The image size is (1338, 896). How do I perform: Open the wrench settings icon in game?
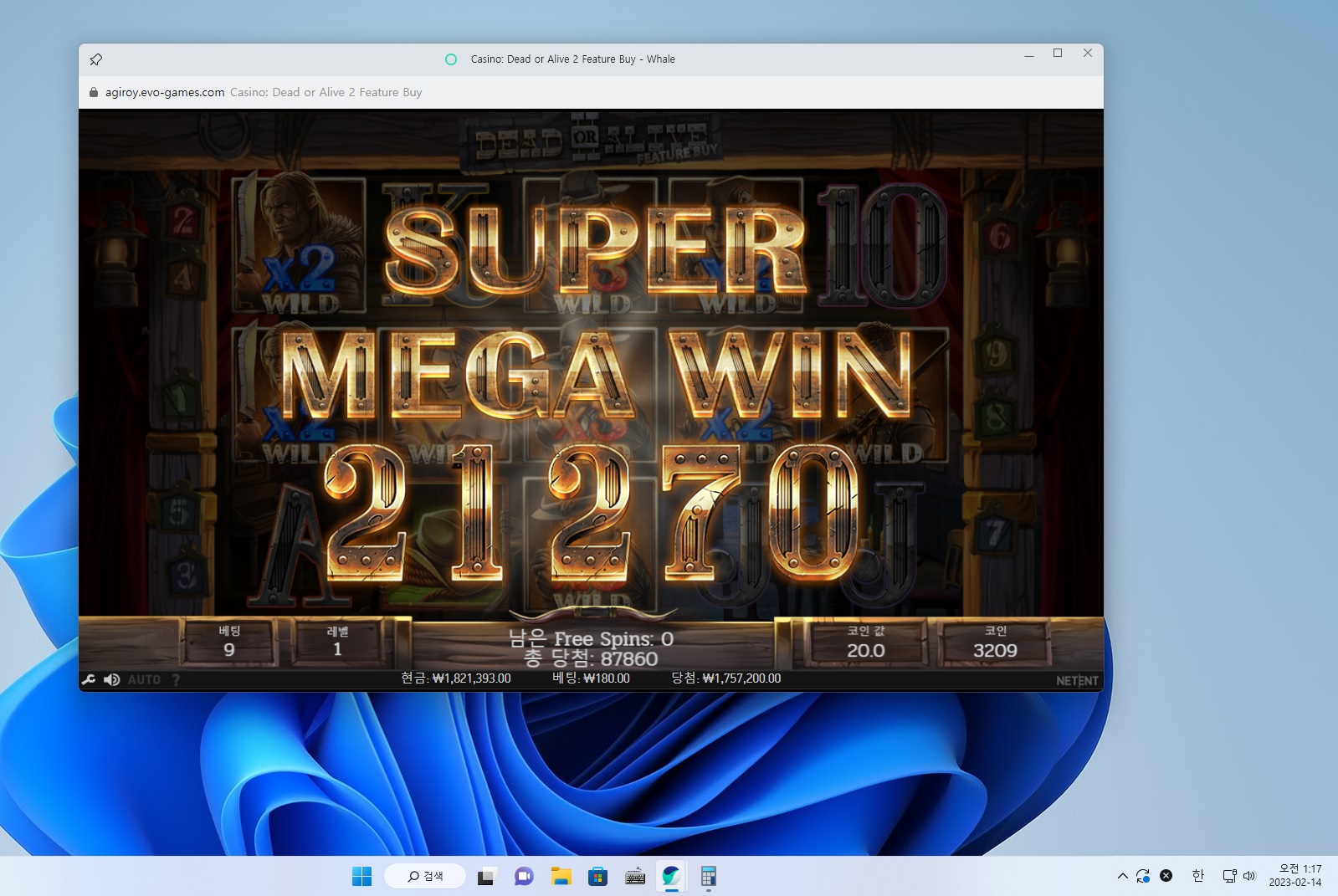click(89, 679)
